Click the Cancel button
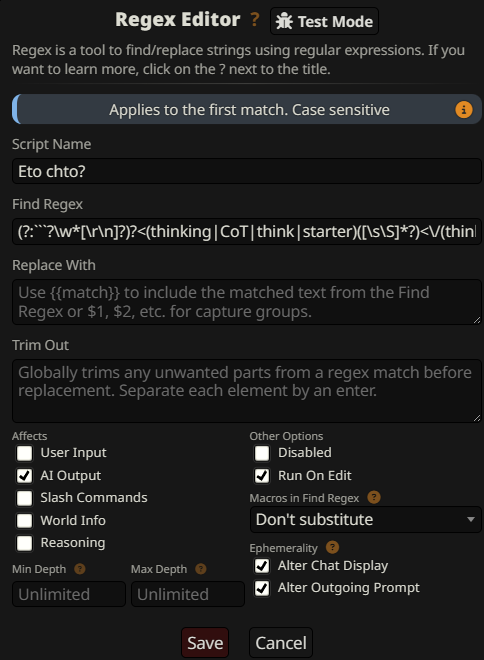The width and height of the screenshot is (484, 660). click(x=281, y=643)
